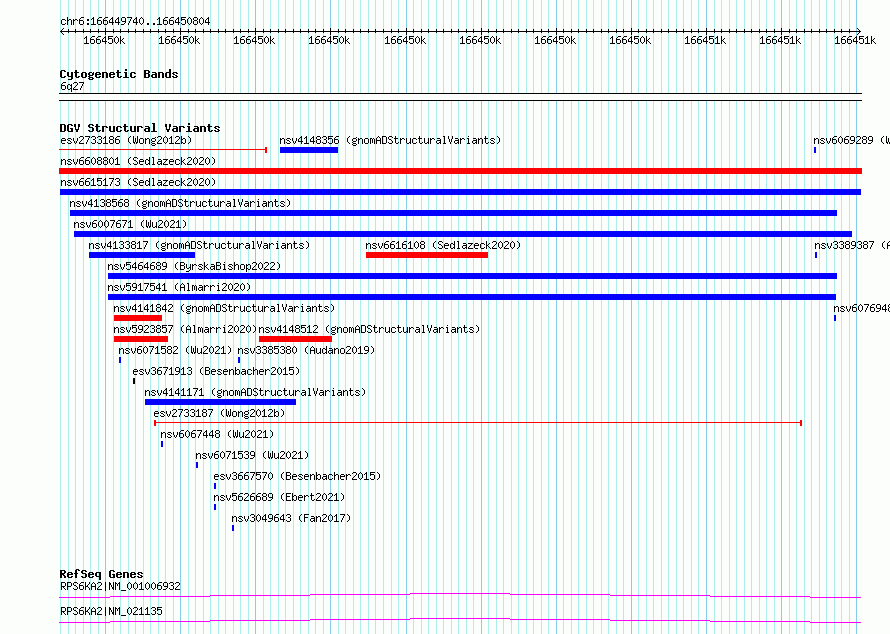Image resolution: width=890 pixels, height=634 pixels.
Task: Click the nsv3385380 (Audano2019) label
Action: [306, 350]
